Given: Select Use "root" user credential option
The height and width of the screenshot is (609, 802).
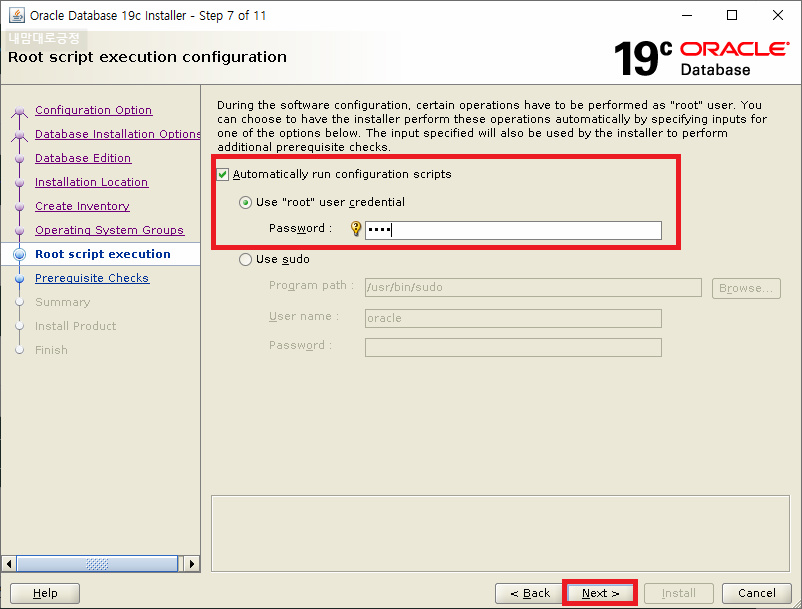Looking at the screenshot, I should (246, 202).
